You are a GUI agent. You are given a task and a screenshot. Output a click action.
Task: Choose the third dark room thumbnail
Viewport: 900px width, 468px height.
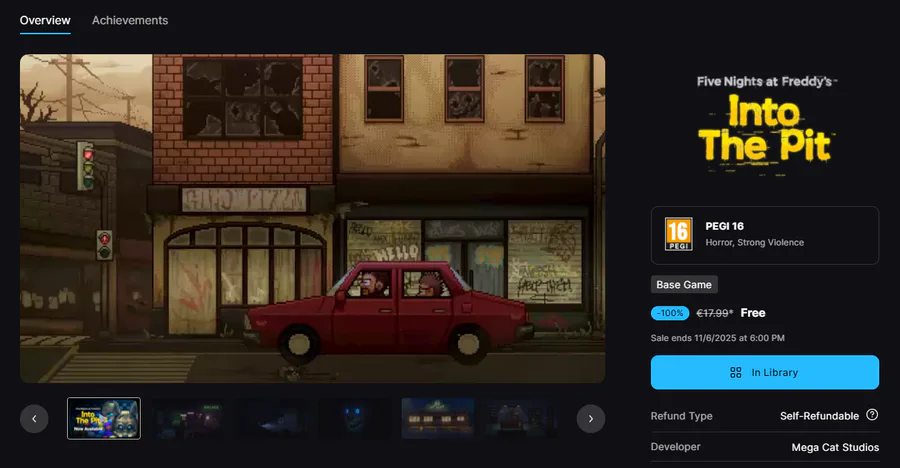271,419
